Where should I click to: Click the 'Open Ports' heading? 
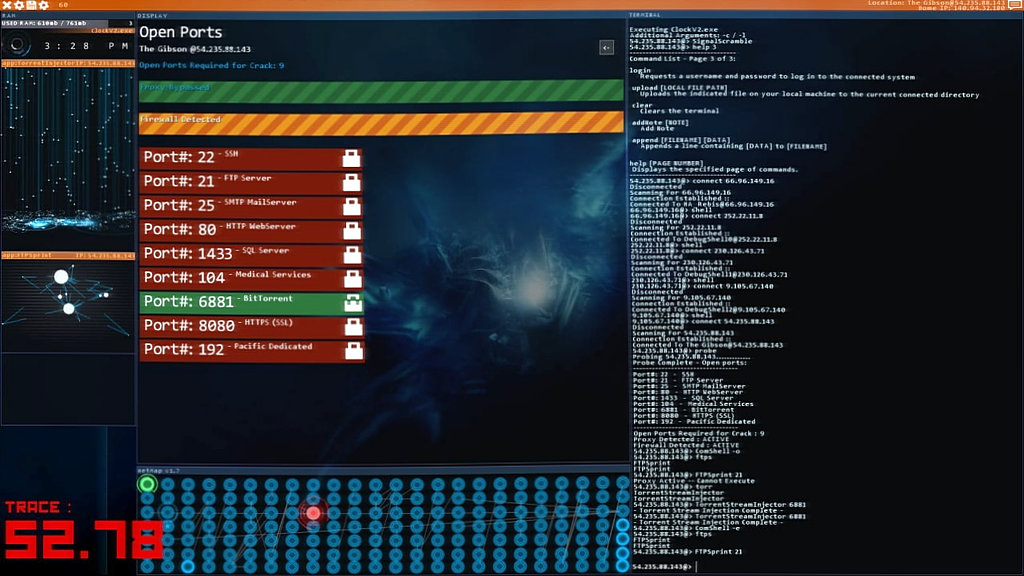pos(180,32)
